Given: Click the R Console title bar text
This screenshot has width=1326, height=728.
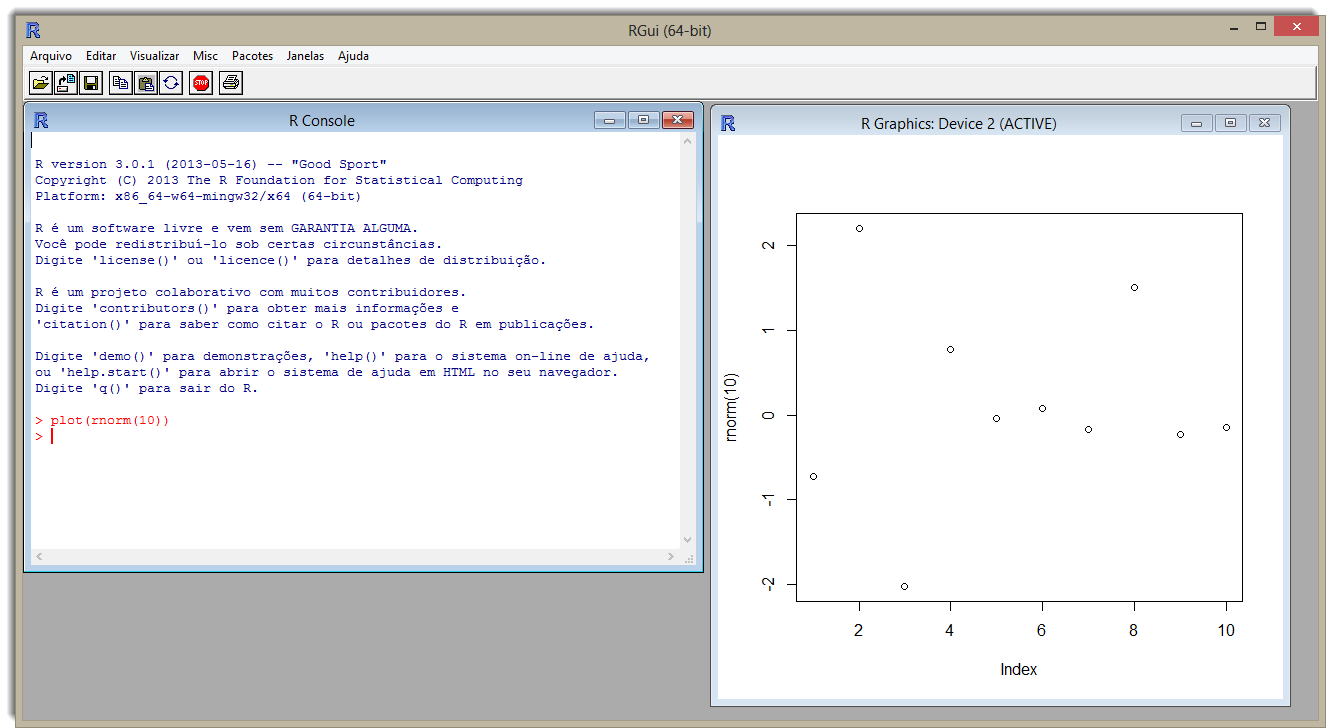Looking at the screenshot, I should pos(322,120).
